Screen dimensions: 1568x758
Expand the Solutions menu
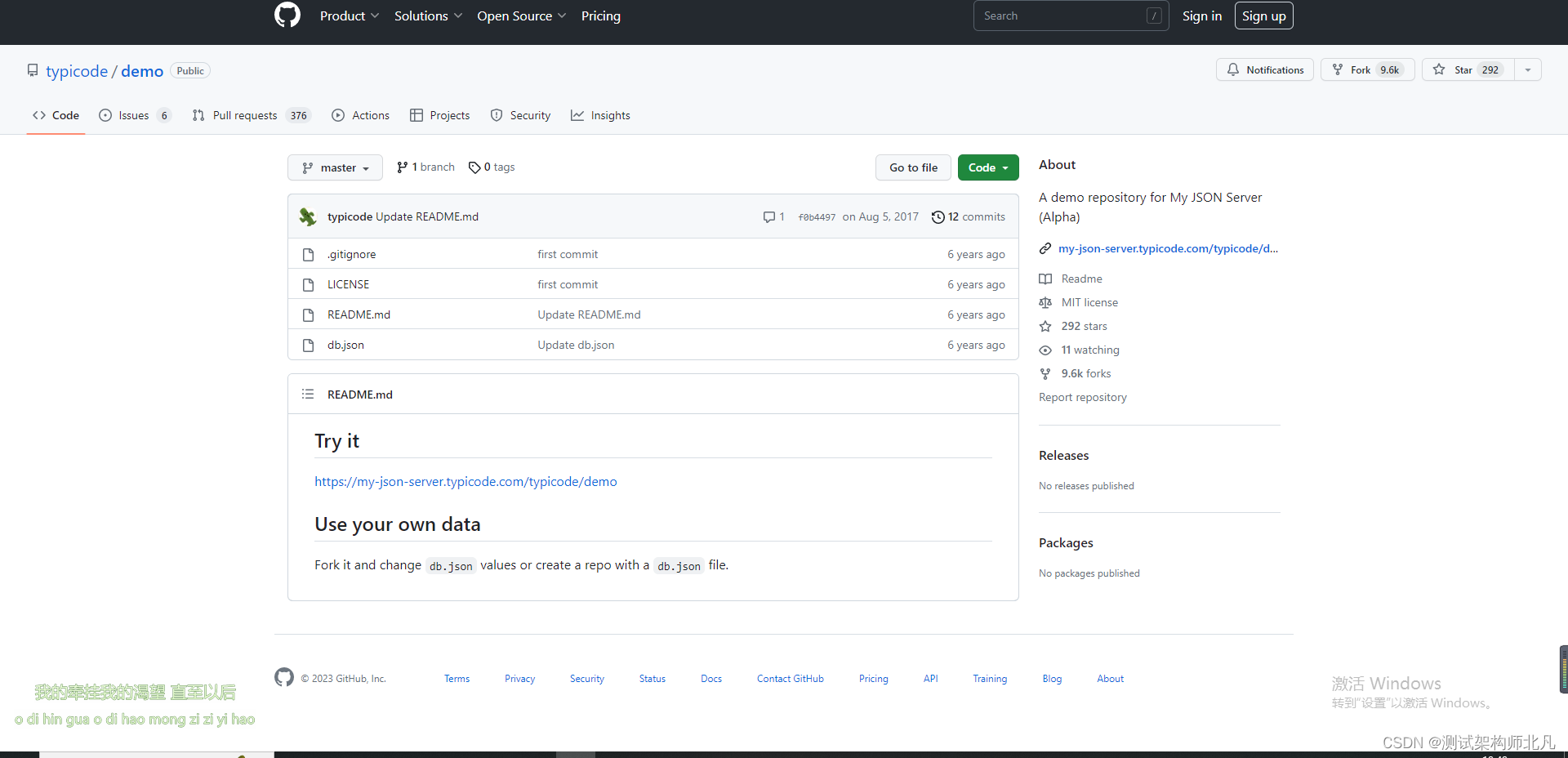click(x=428, y=16)
